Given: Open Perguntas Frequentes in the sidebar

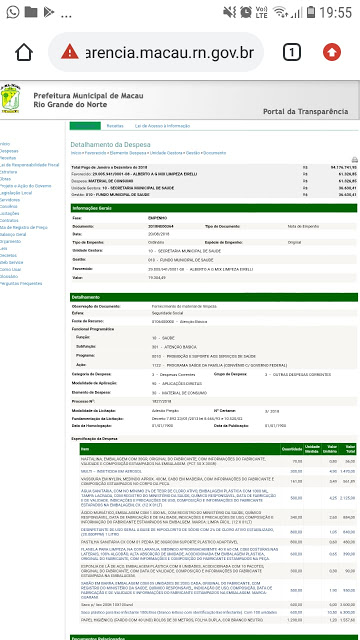Looking at the screenshot, I should tap(21, 283).
